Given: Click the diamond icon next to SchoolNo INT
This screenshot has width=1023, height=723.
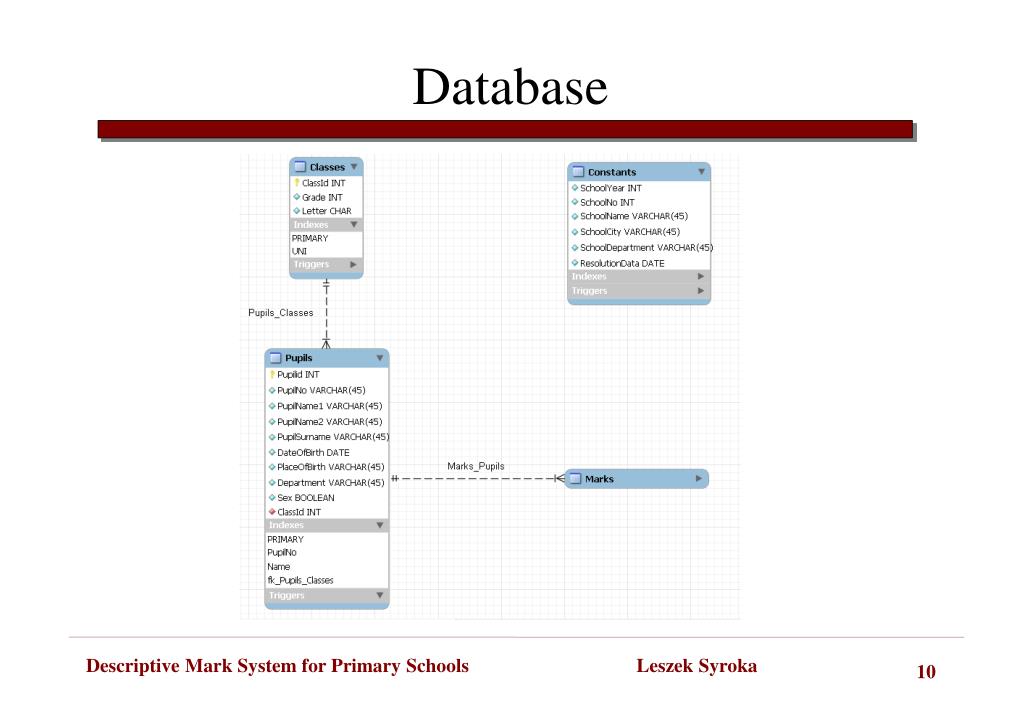Looking at the screenshot, I should (x=575, y=202).
